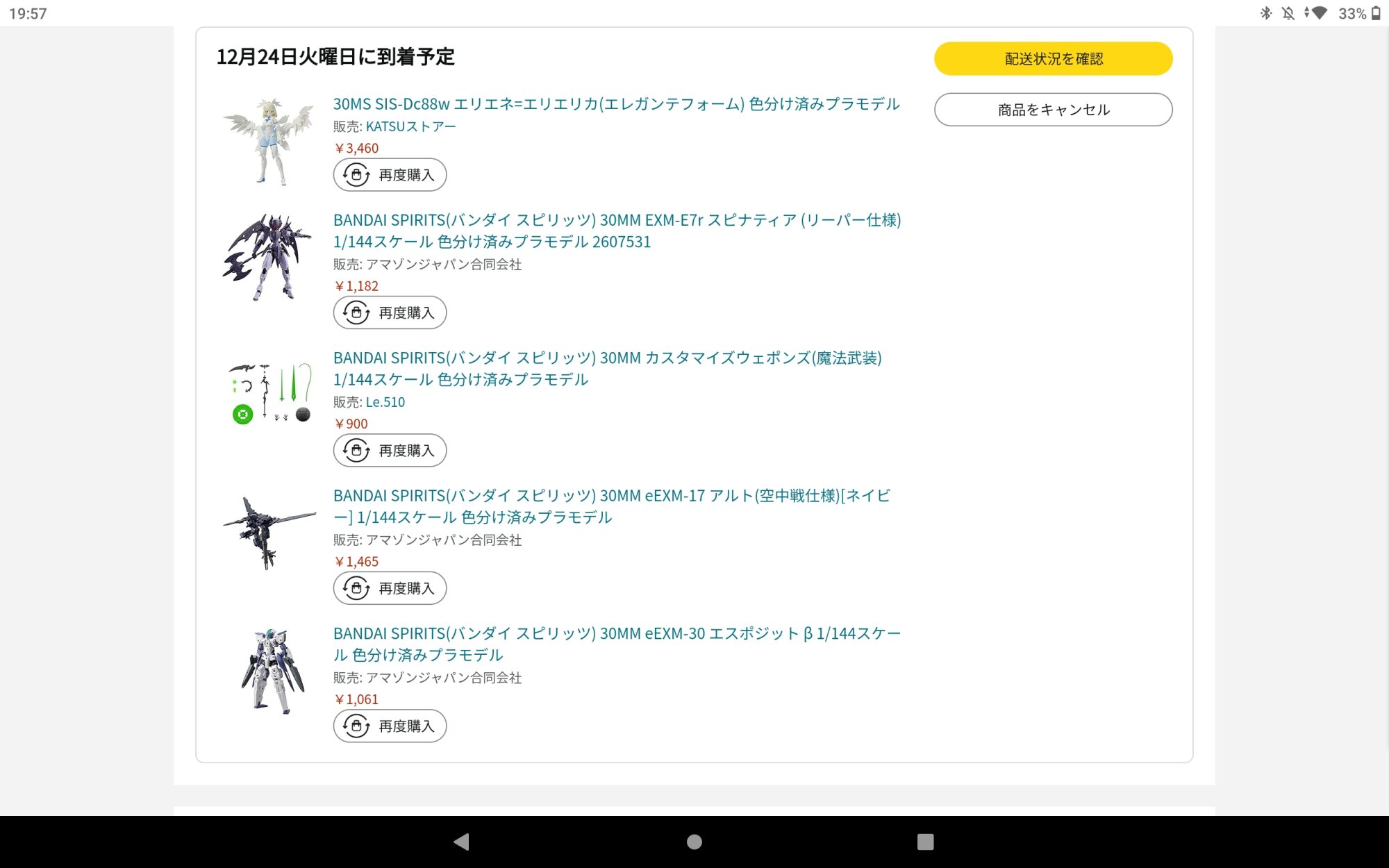Viewport: 1389px width, 868px height.
Task: Tap the ¥1,061 price text
Action: pos(356,699)
